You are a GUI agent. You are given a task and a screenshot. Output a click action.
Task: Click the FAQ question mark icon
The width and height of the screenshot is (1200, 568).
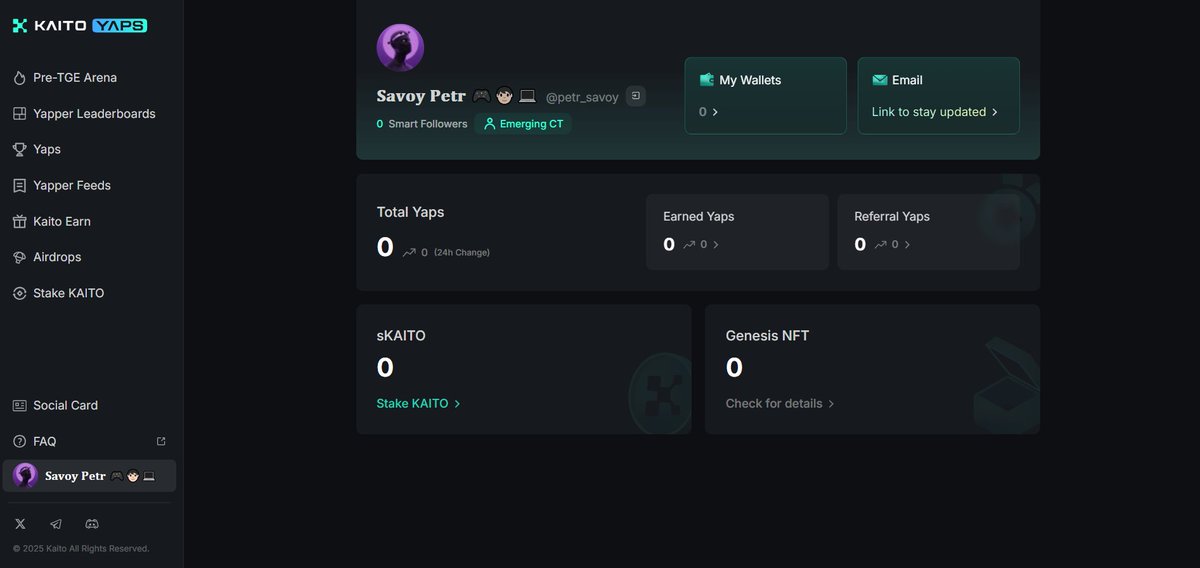(x=19, y=442)
